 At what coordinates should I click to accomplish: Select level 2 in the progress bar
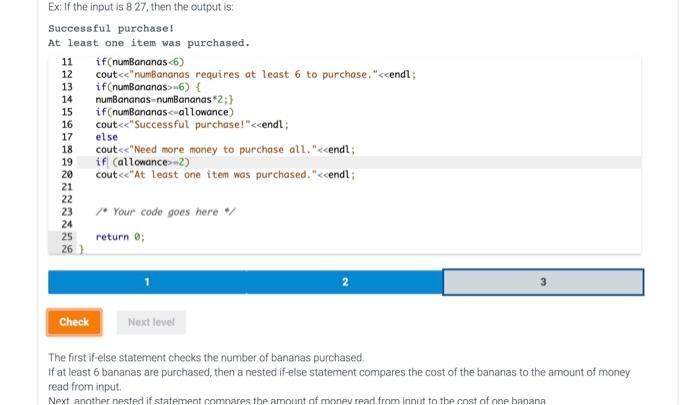point(345,282)
